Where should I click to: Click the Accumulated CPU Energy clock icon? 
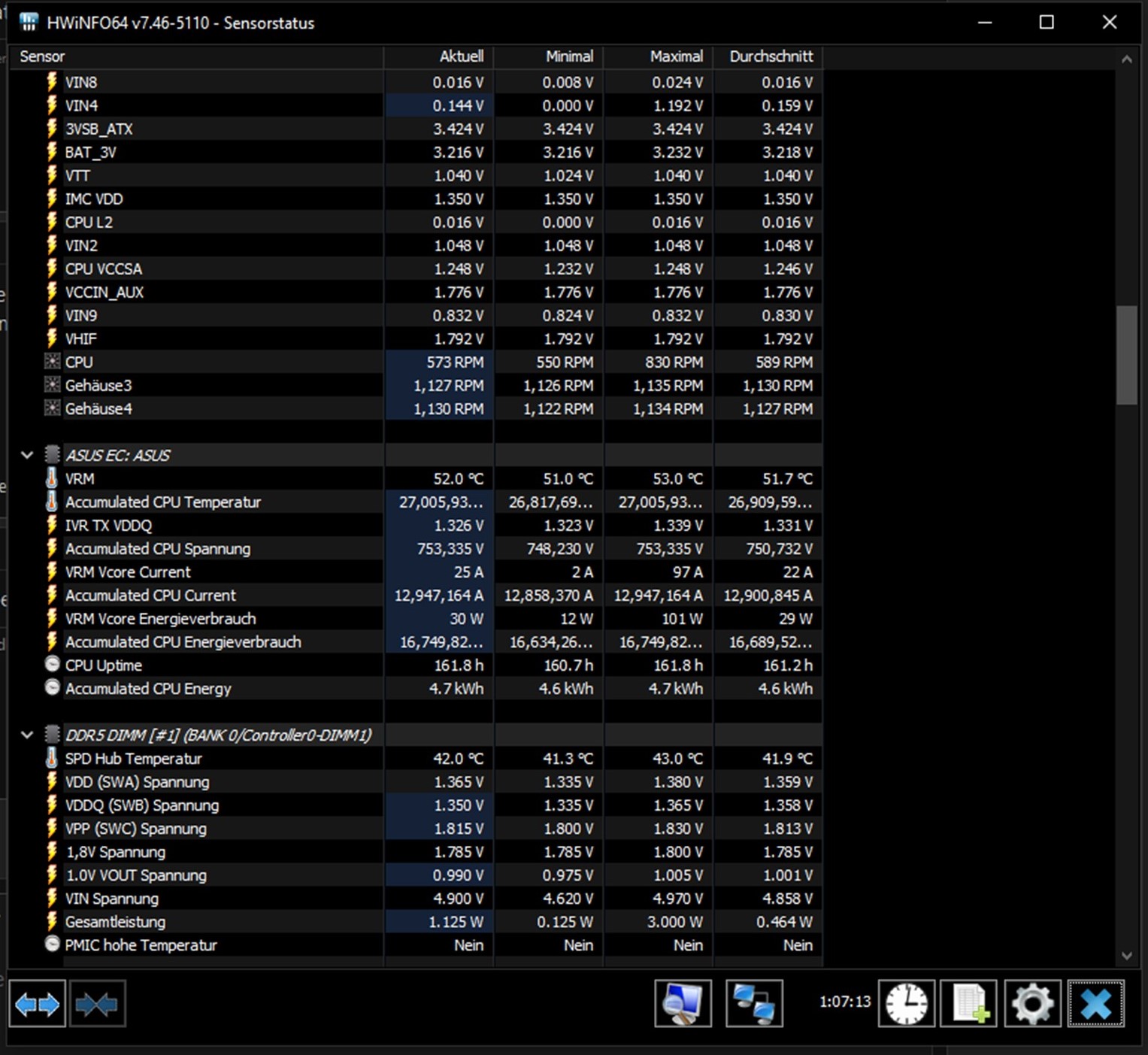pos(52,688)
